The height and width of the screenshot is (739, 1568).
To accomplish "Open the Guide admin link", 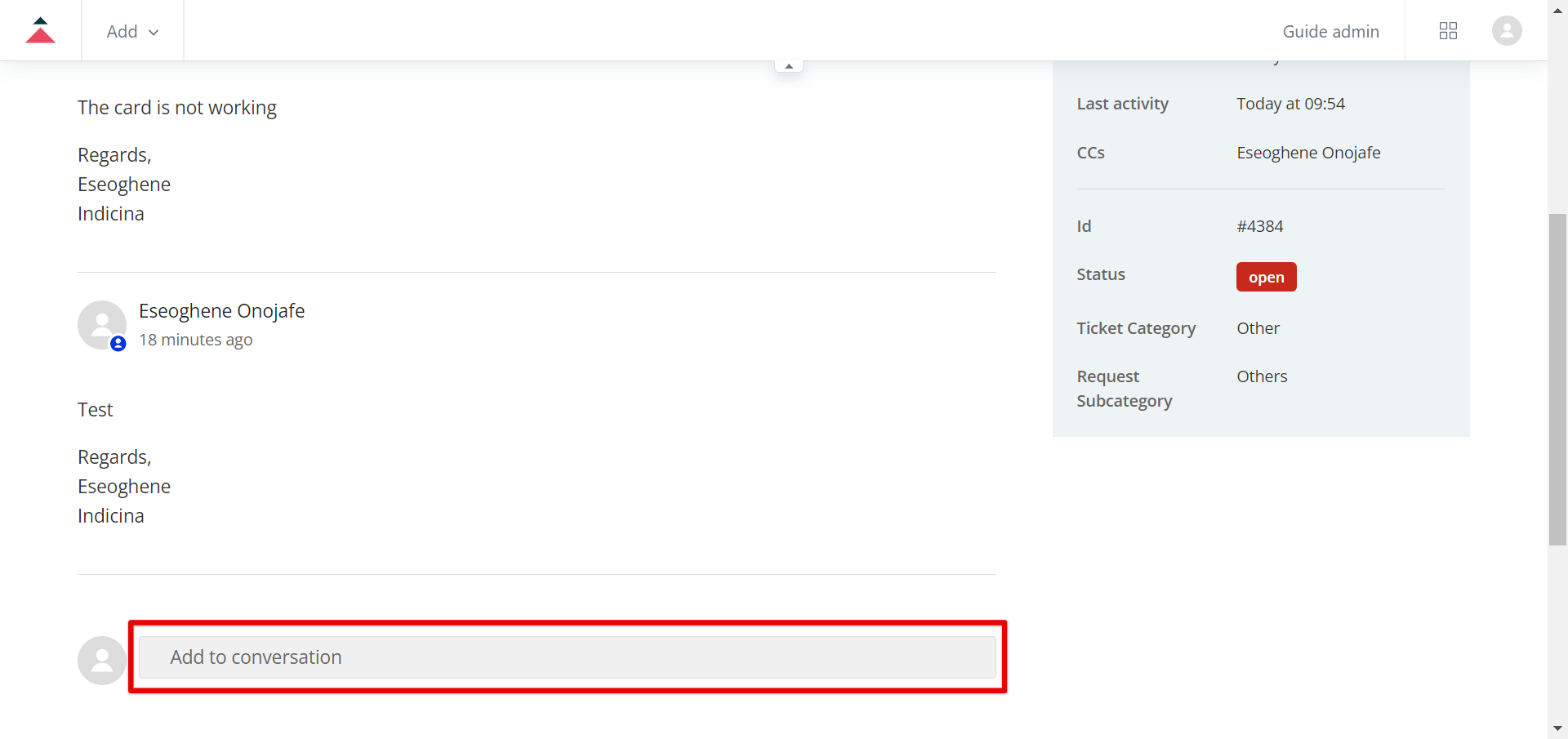I will pyautogui.click(x=1330, y=31).
